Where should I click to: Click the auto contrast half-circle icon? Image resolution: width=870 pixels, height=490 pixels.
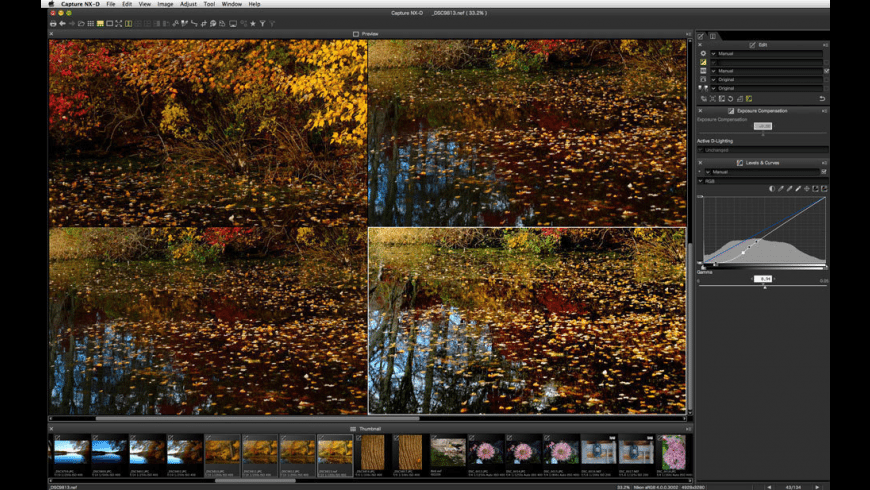[772, 189]
